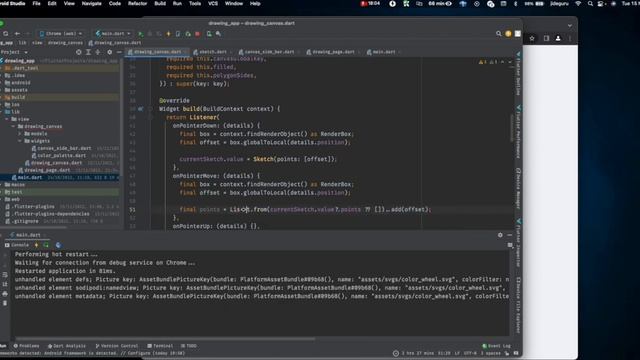Select color_palette.dart in project tree

point(61,156)
